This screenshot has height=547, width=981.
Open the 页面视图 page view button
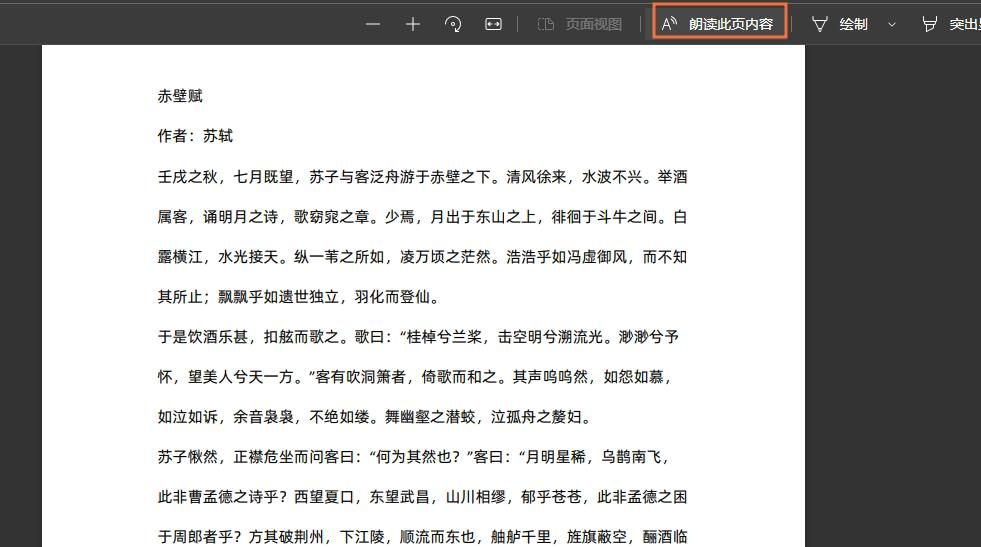(x=580, y=24)
